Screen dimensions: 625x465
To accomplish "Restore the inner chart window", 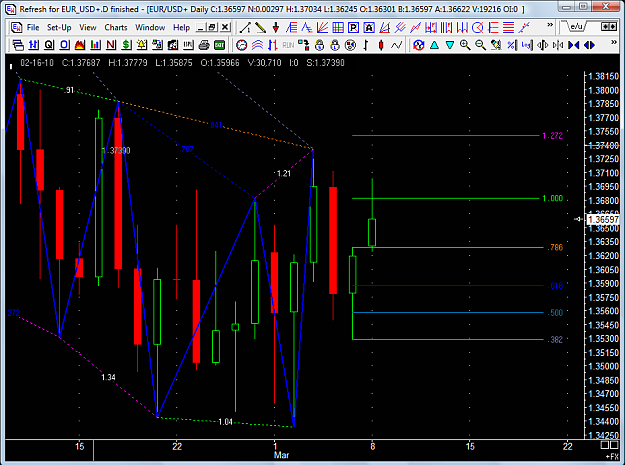I will pos(212,27).
